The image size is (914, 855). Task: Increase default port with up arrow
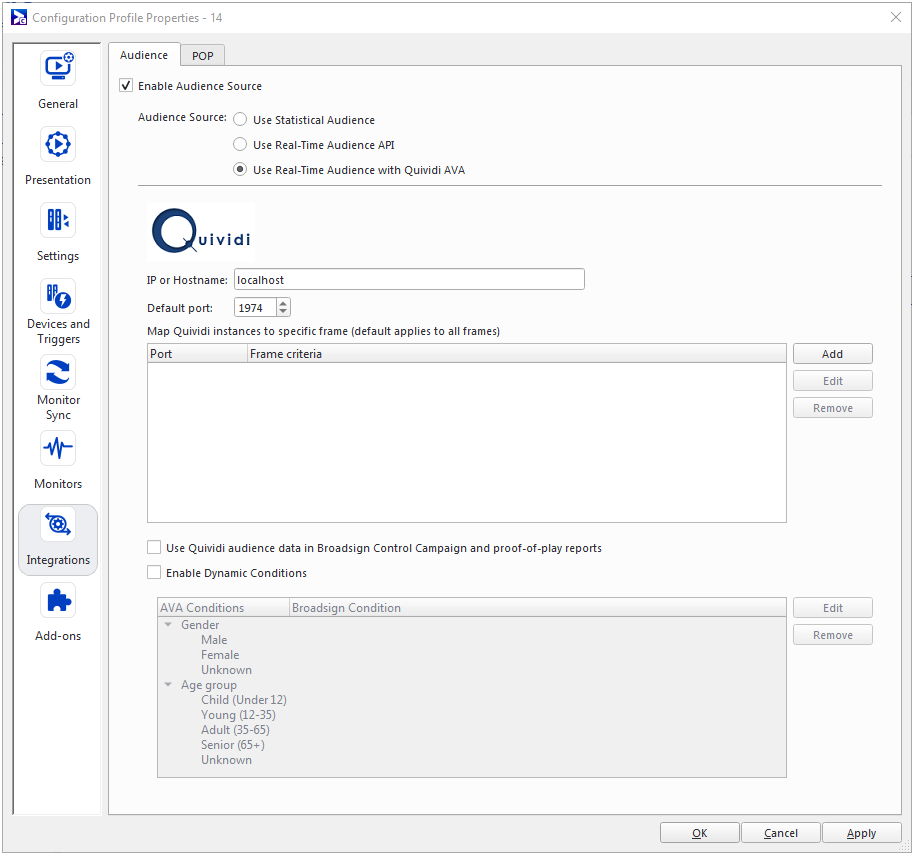coord(283,304)
